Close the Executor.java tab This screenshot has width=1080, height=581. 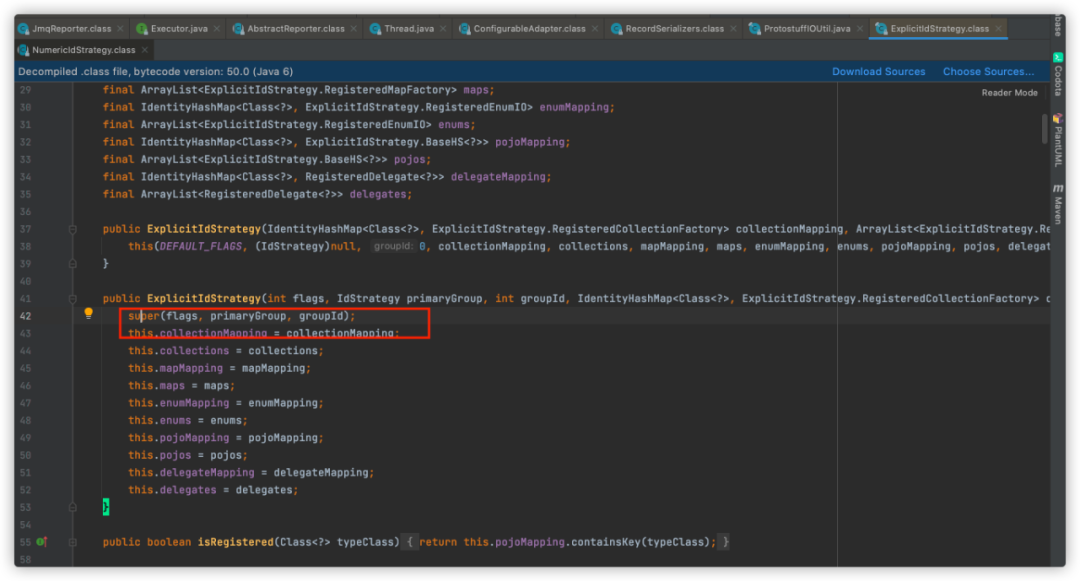click(216, 29)
